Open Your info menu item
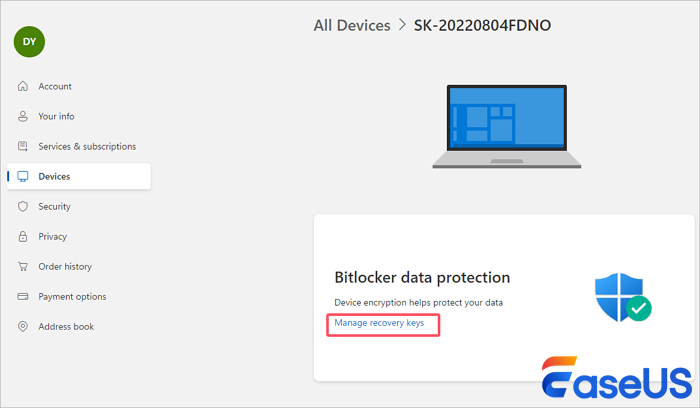 coord(56,117)
